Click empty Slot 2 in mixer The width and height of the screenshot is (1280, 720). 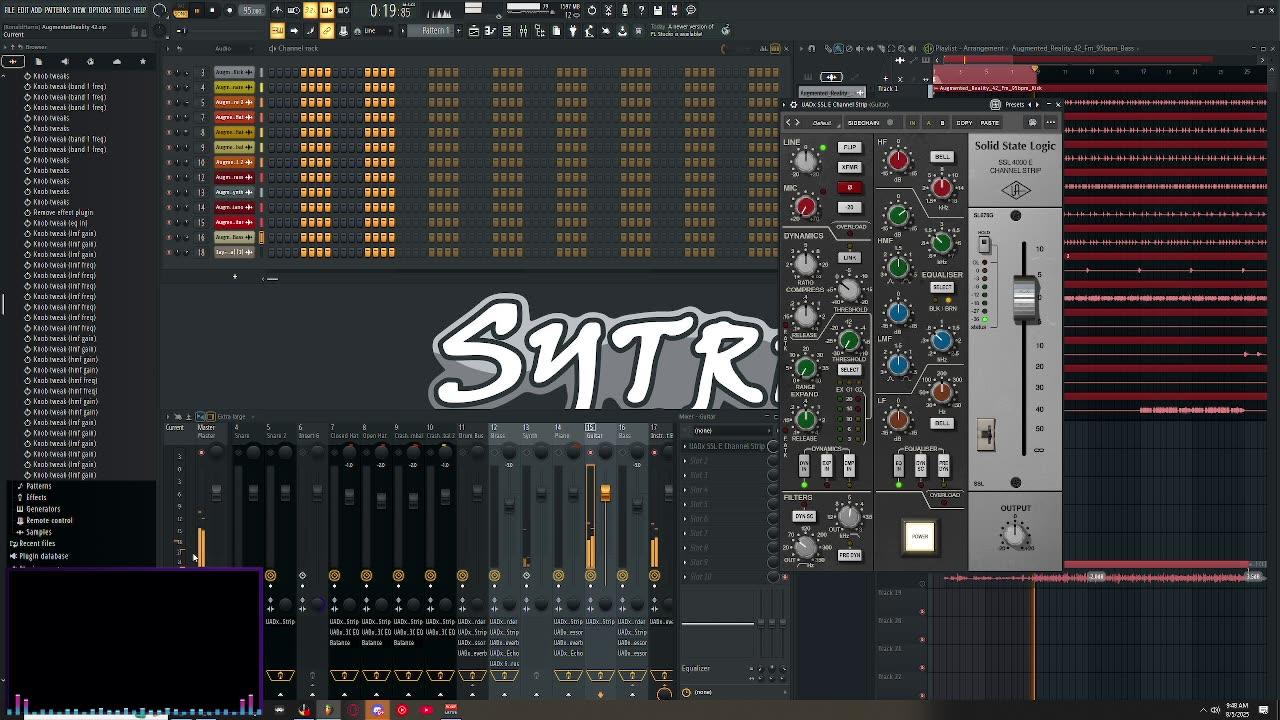pos(727,461)
